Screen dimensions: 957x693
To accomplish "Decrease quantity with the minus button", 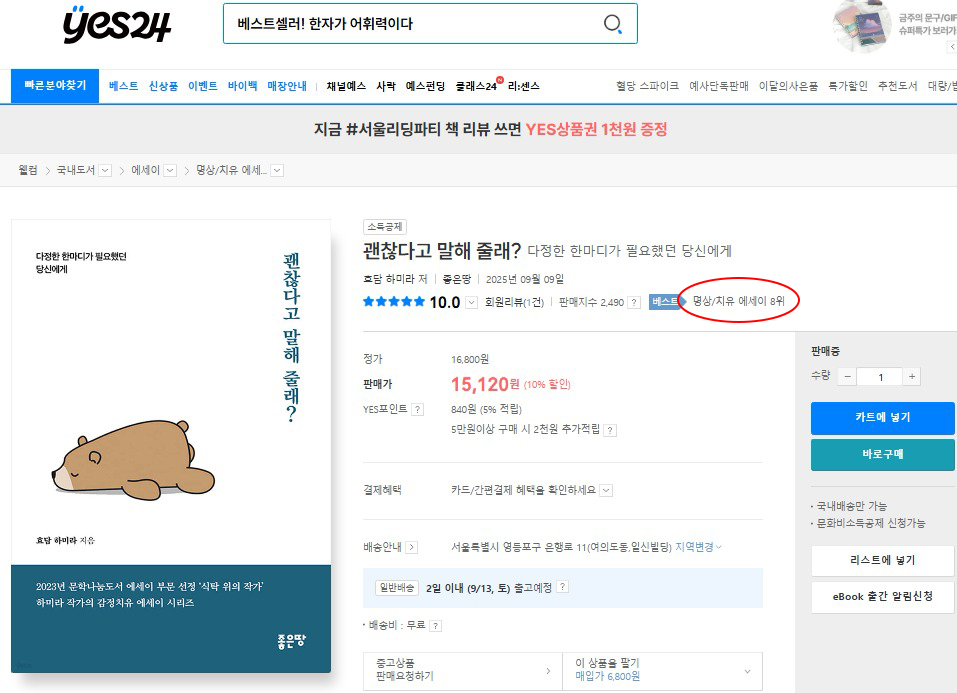I will (847, 377).
